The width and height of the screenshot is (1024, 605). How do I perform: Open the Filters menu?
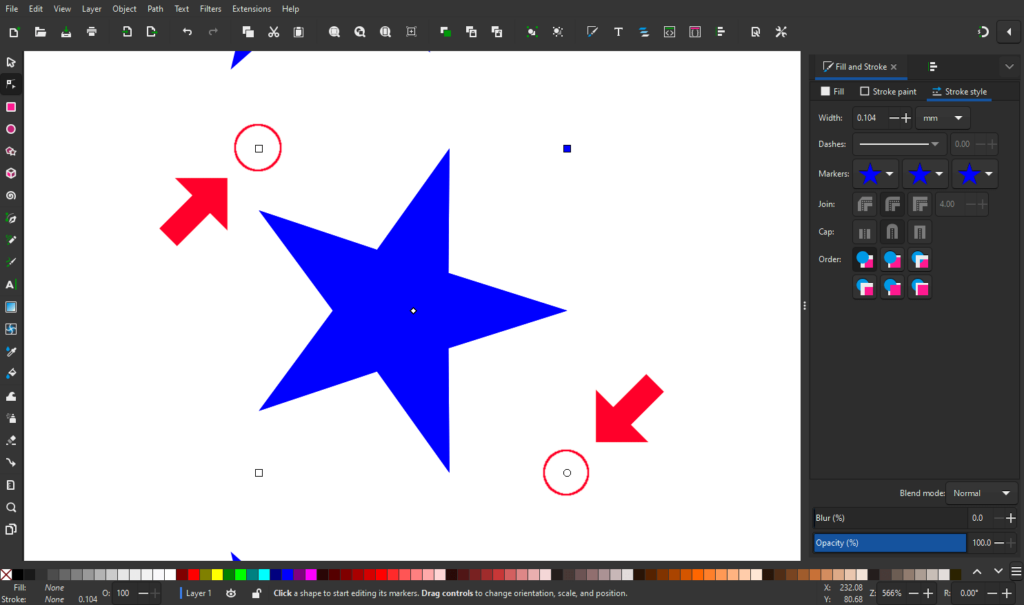coord(210,8)
